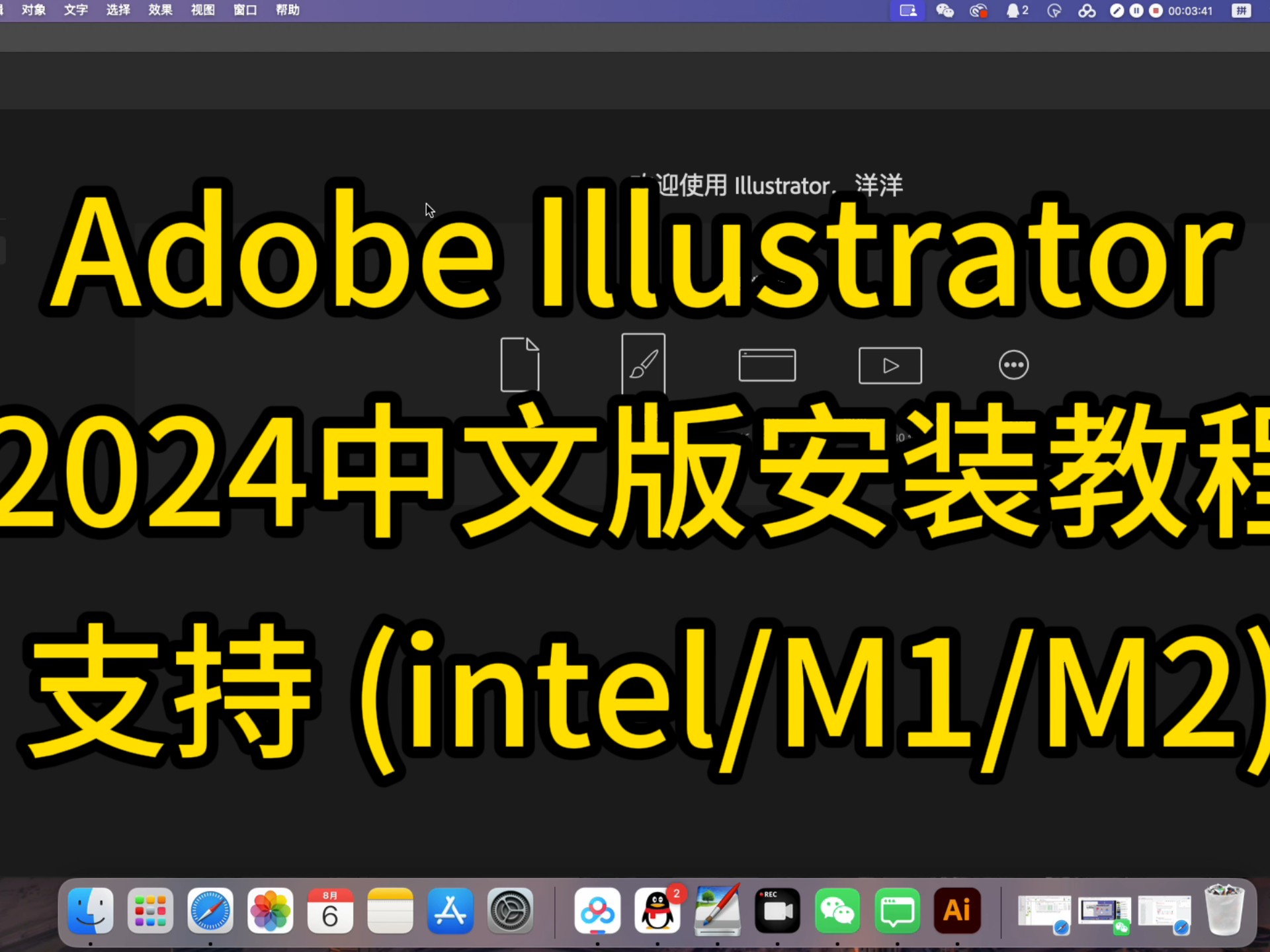Open the drawing pen app in Dock
The height and width of the screenshot is (952, 1270).
point(717,910)
